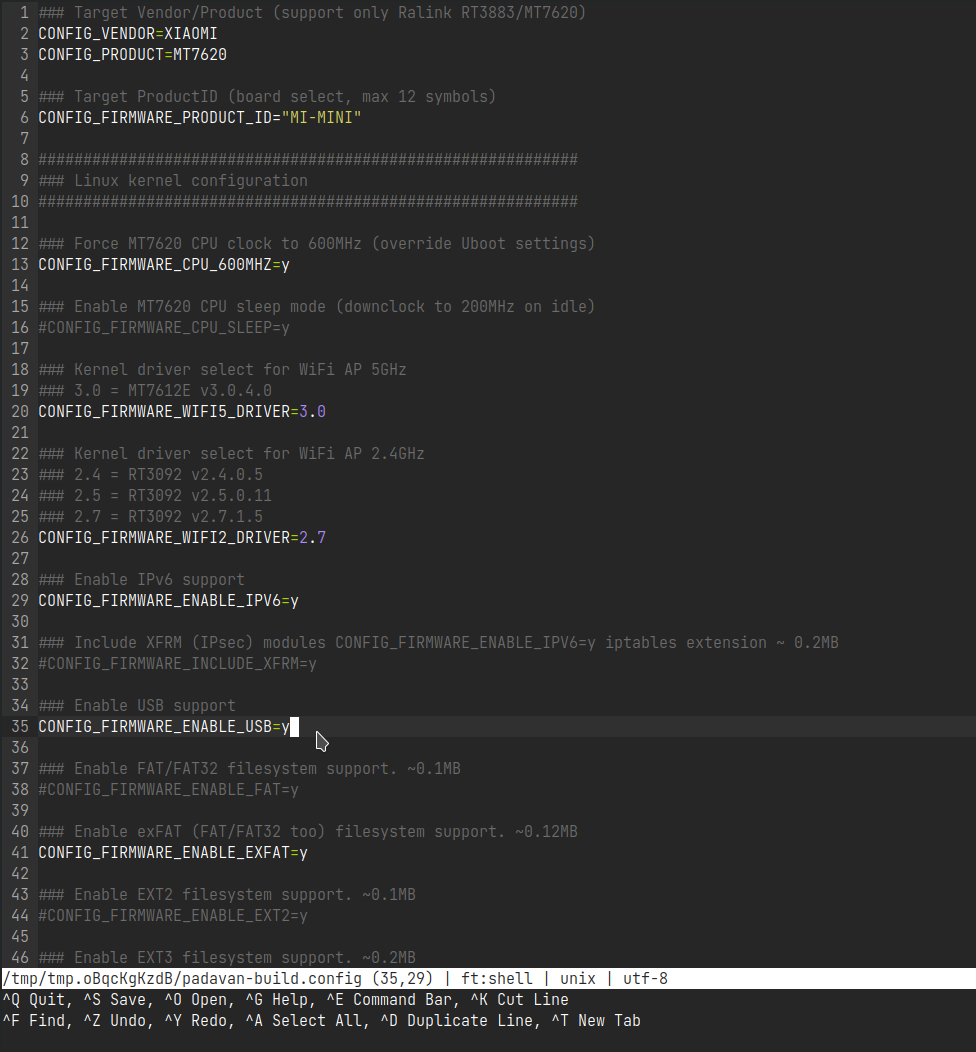Click "Enable EXT3 filesystem support" comment
Viewport: 976px width, 1052px height.
pos(227,958)
